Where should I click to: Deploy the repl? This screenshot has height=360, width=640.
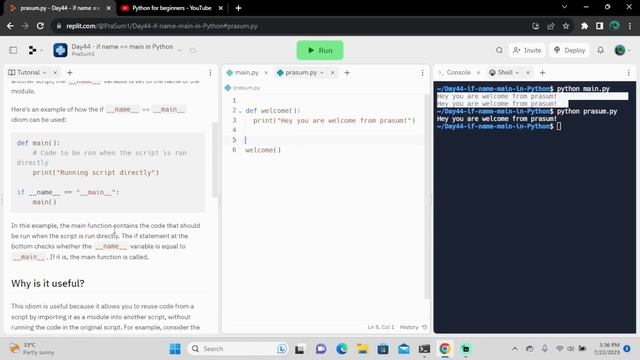pyautogui.click(x=569, y=50)
